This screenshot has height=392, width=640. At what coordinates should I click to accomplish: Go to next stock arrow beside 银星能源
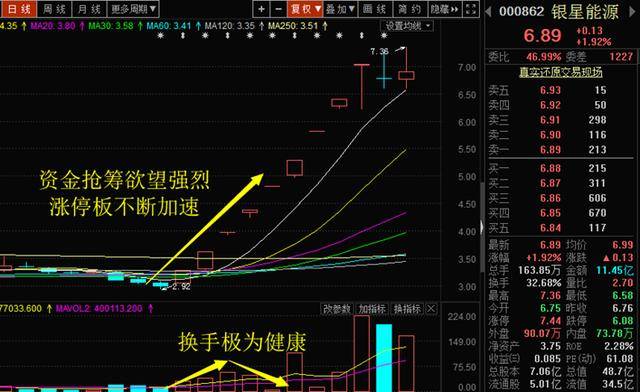point(632,12)
